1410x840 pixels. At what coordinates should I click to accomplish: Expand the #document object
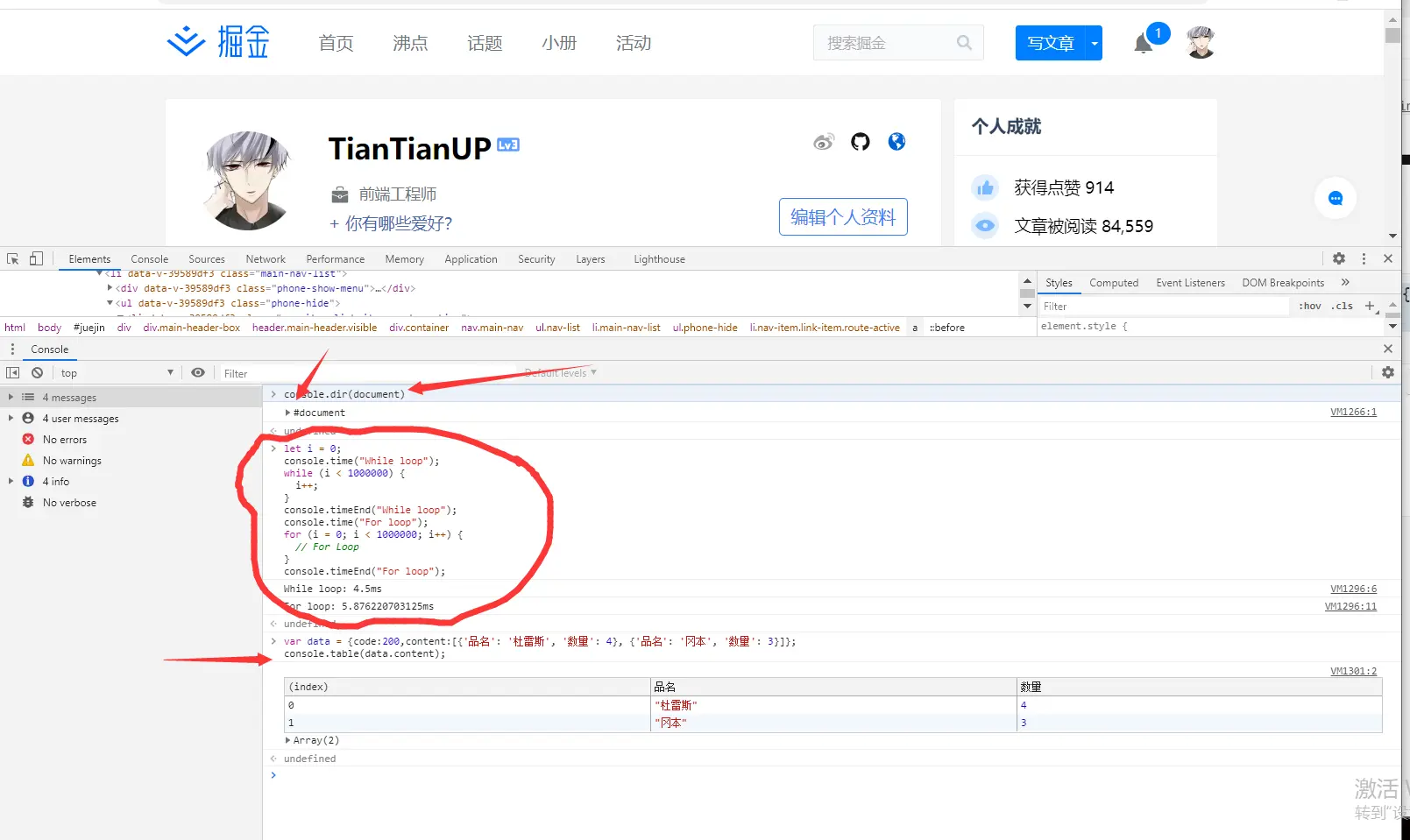[287, 413]
